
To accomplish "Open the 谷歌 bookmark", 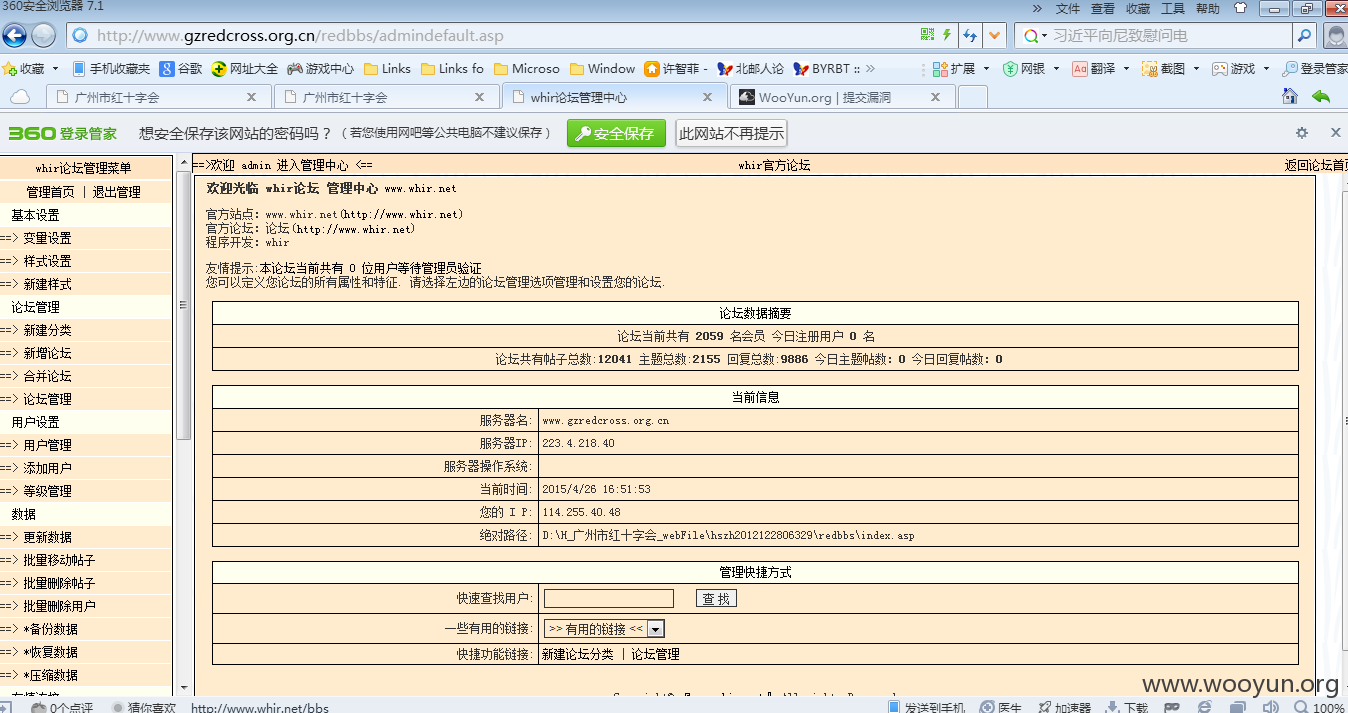I will [180, 69].
